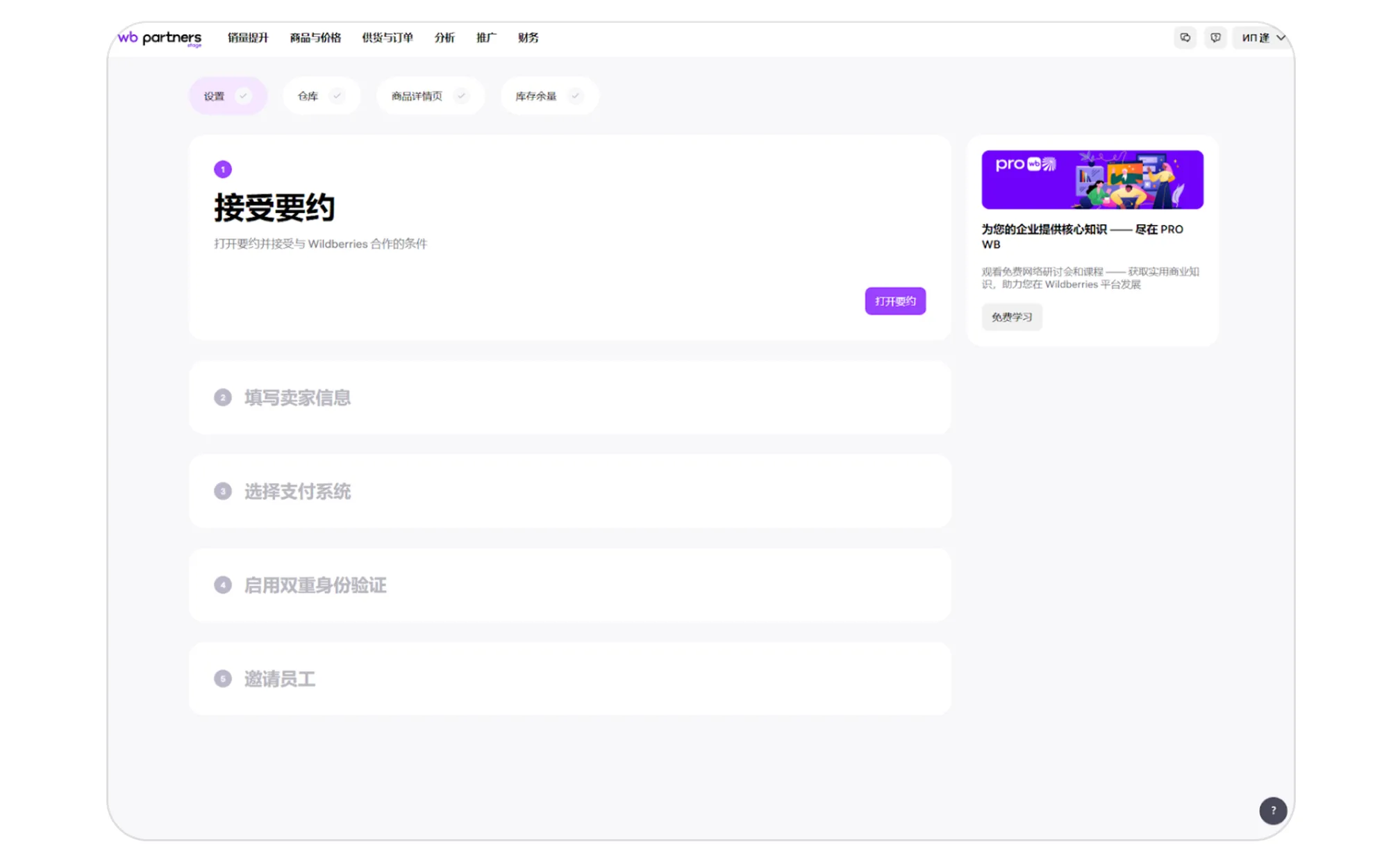Click step 4 number badge for 启用双重身份验证
Image resolution: width=1400 pixels, height=860 pixels.
222,585
